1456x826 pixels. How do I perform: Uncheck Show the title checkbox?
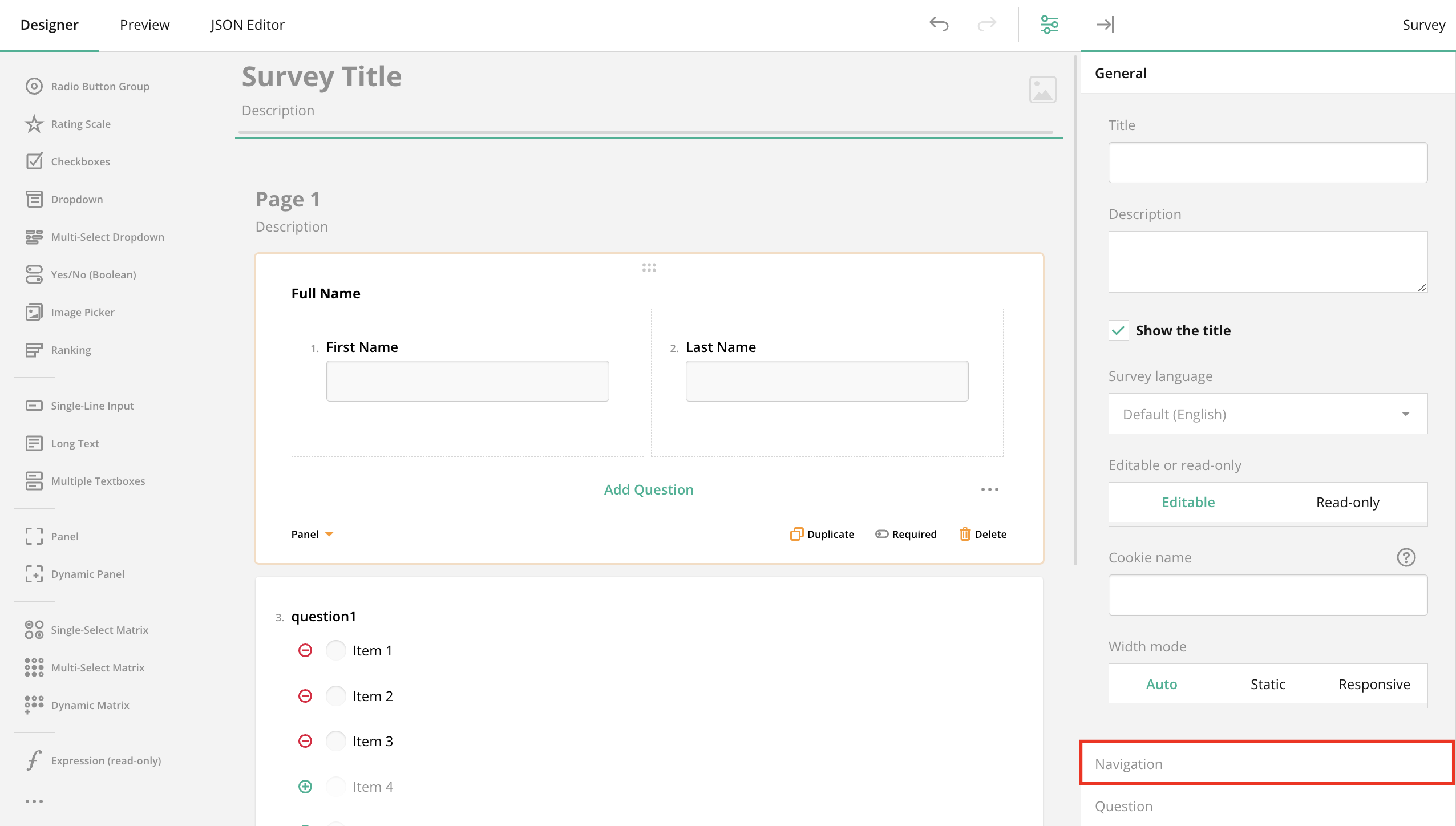pyautogui.click(x=1118, y=330)
